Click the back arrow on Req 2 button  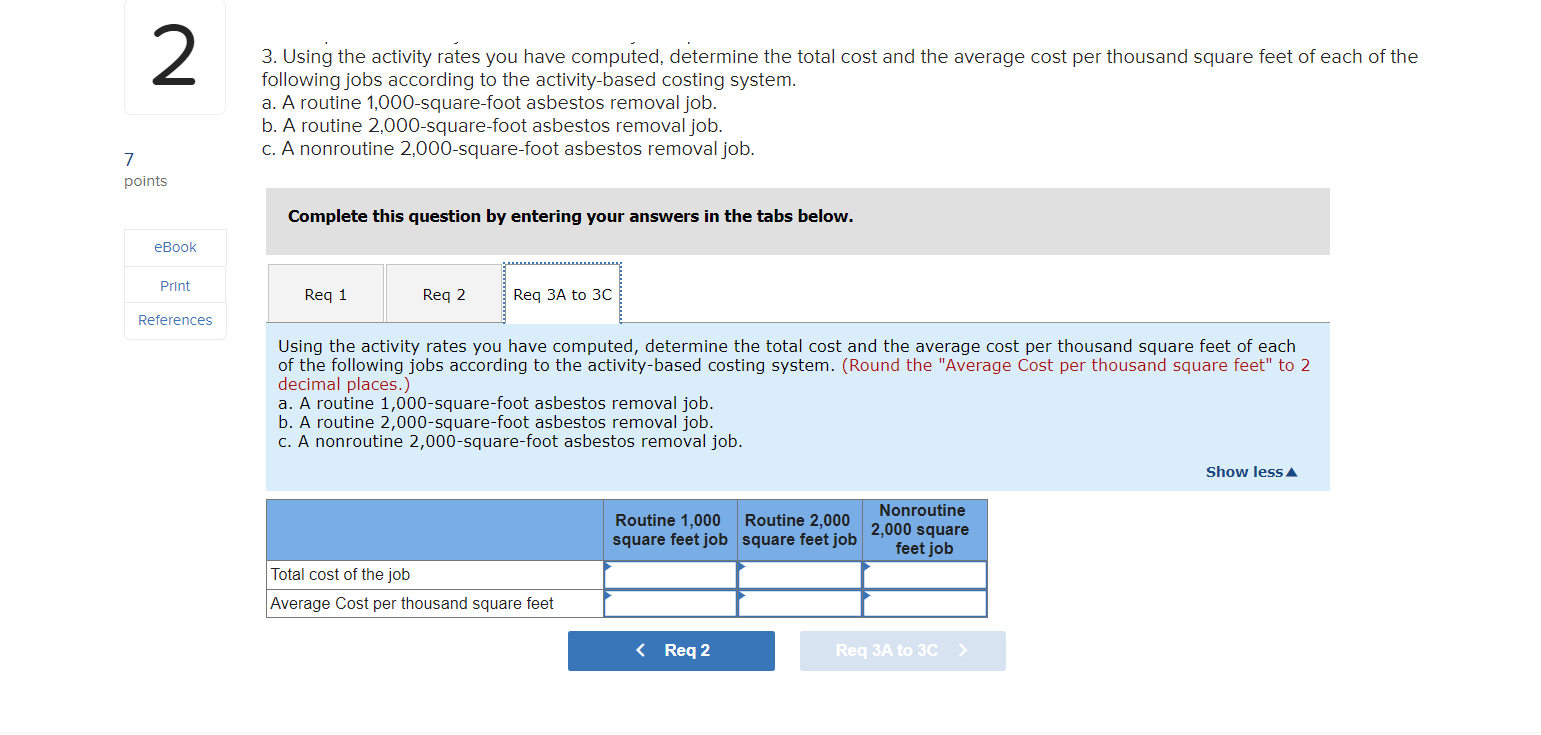640,650
